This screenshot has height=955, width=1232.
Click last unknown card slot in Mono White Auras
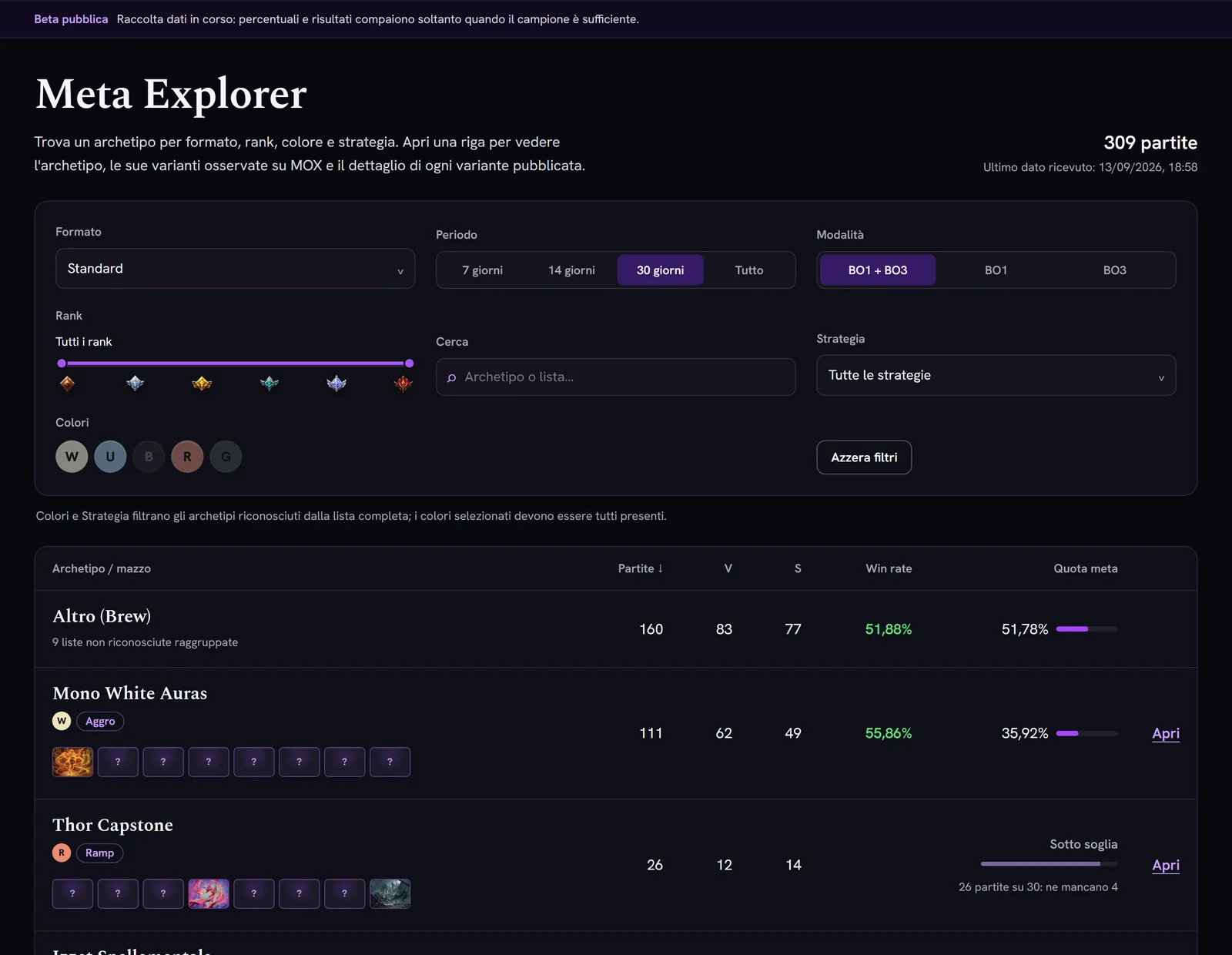tap(390, 762)
